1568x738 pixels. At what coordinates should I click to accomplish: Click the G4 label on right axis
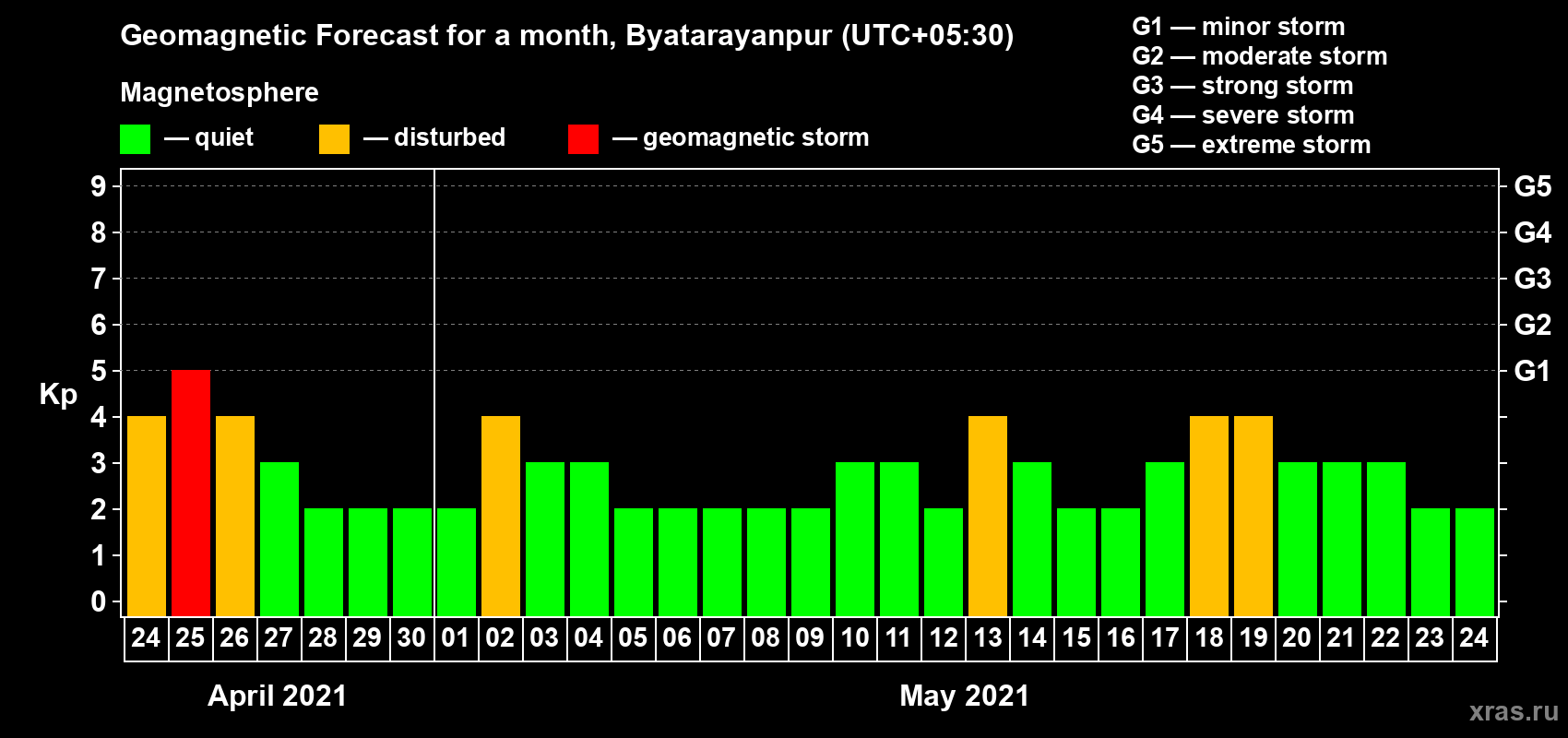pos(1532,232)
